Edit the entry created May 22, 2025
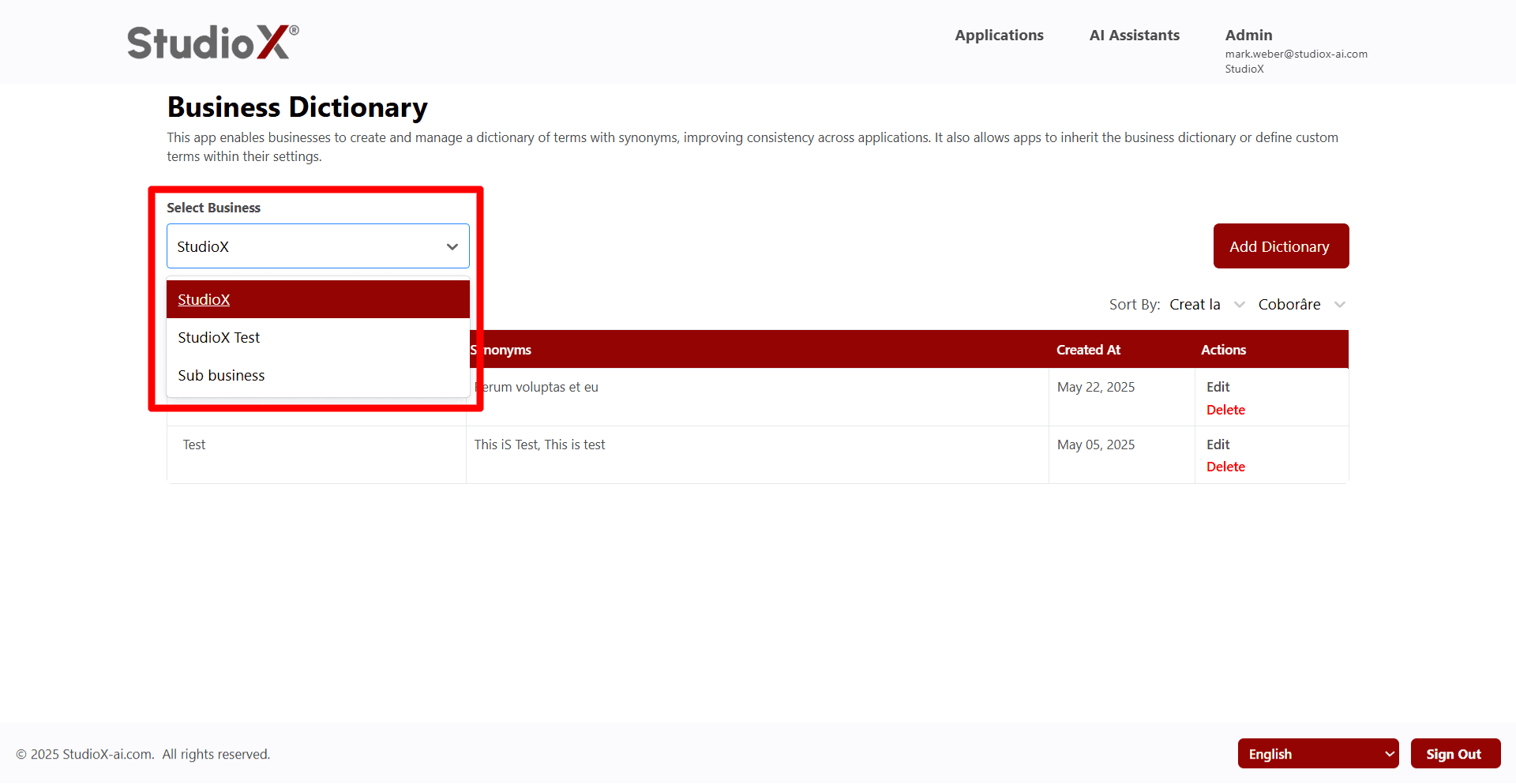 click(x=1218, y=387)
